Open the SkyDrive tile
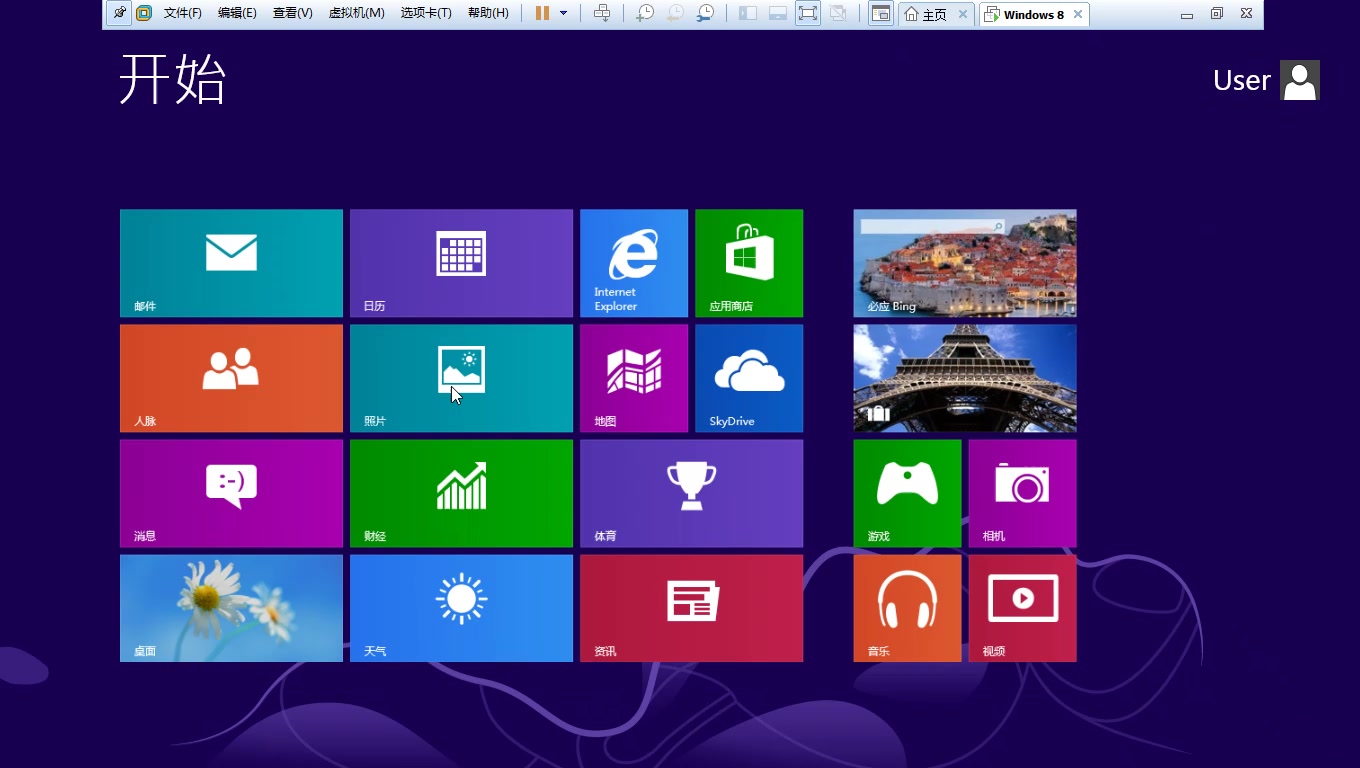 coord(748,378)
